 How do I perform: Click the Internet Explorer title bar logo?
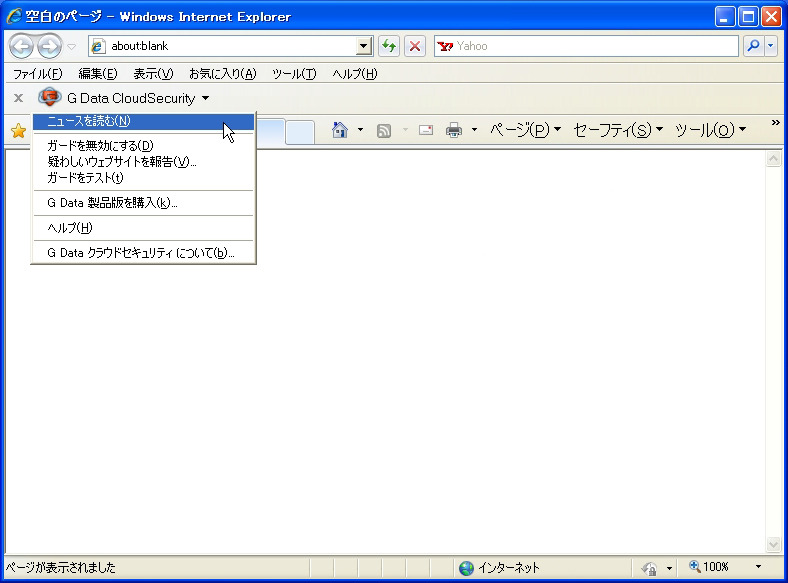click(x=14, y=16)
